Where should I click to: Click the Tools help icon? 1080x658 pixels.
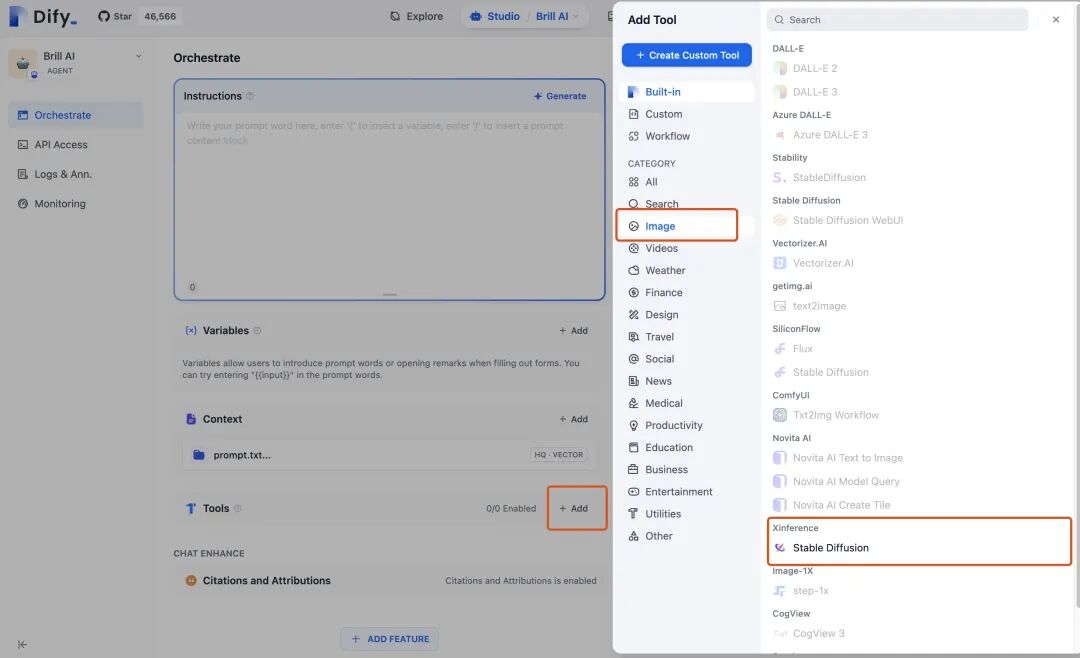click(238, 508)
